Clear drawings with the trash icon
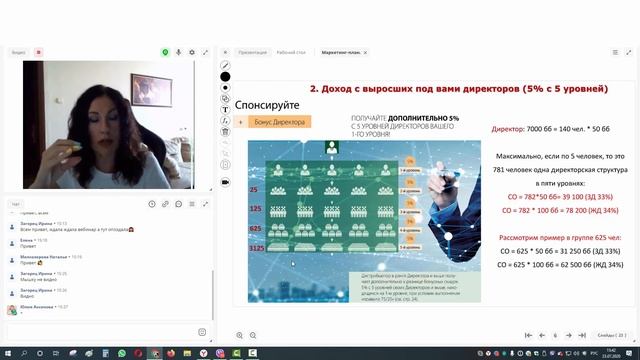 pyautogui.click(x=225, y=131)
